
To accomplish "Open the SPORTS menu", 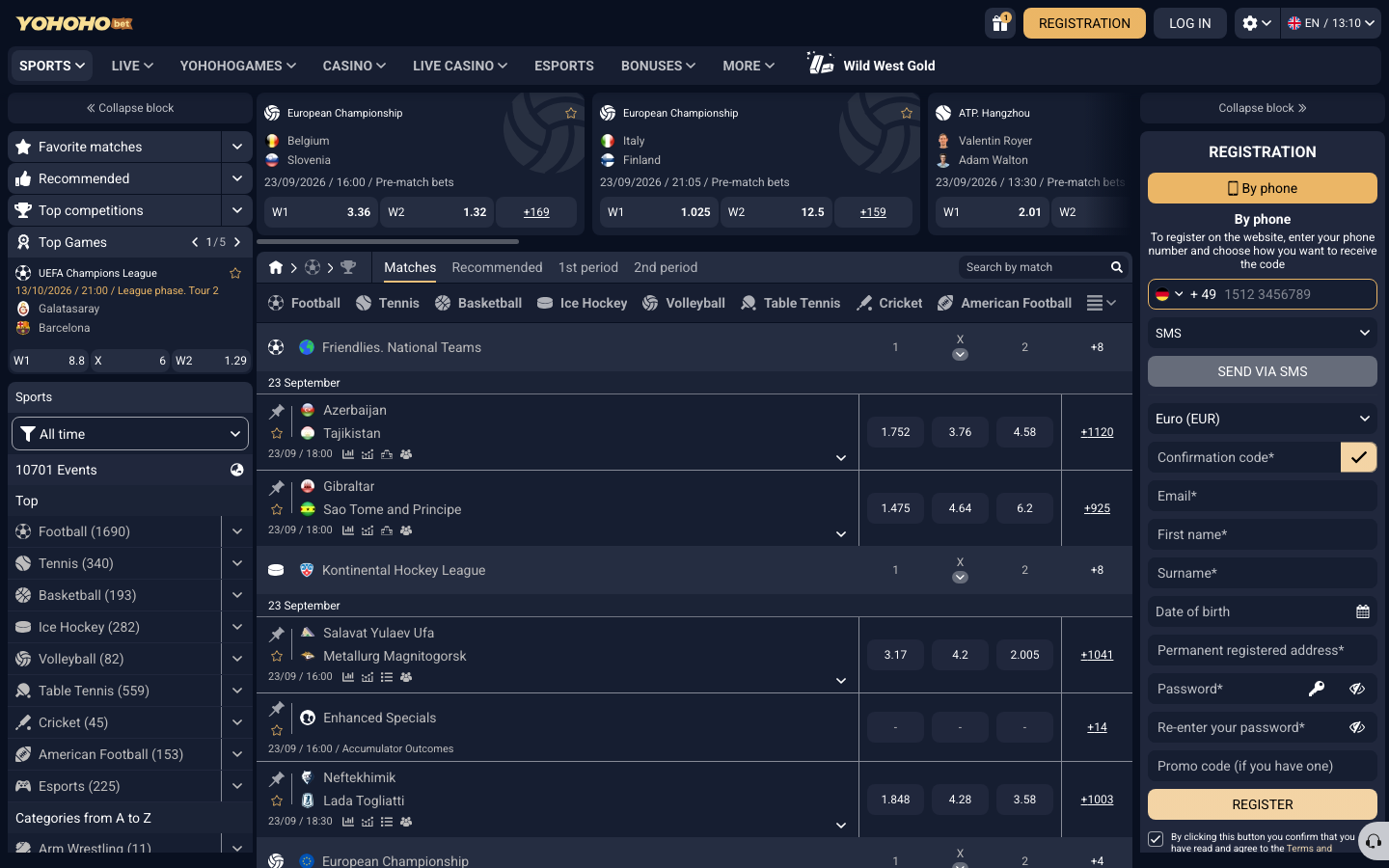I will [x=52, y=66].
